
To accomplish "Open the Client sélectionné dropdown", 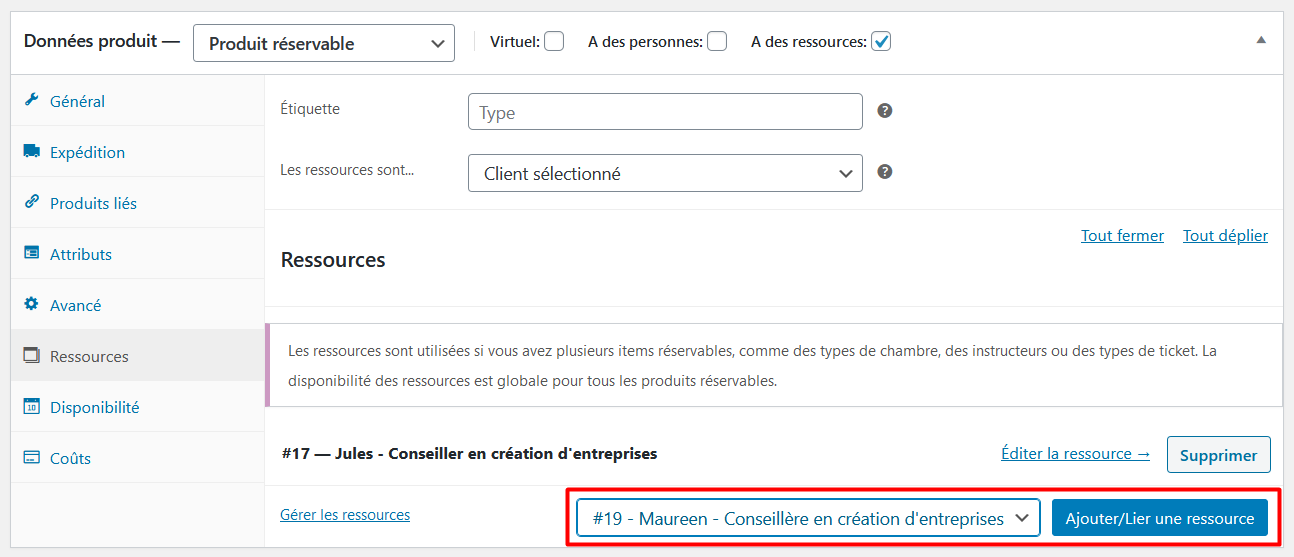I will [x=665, y=173].
